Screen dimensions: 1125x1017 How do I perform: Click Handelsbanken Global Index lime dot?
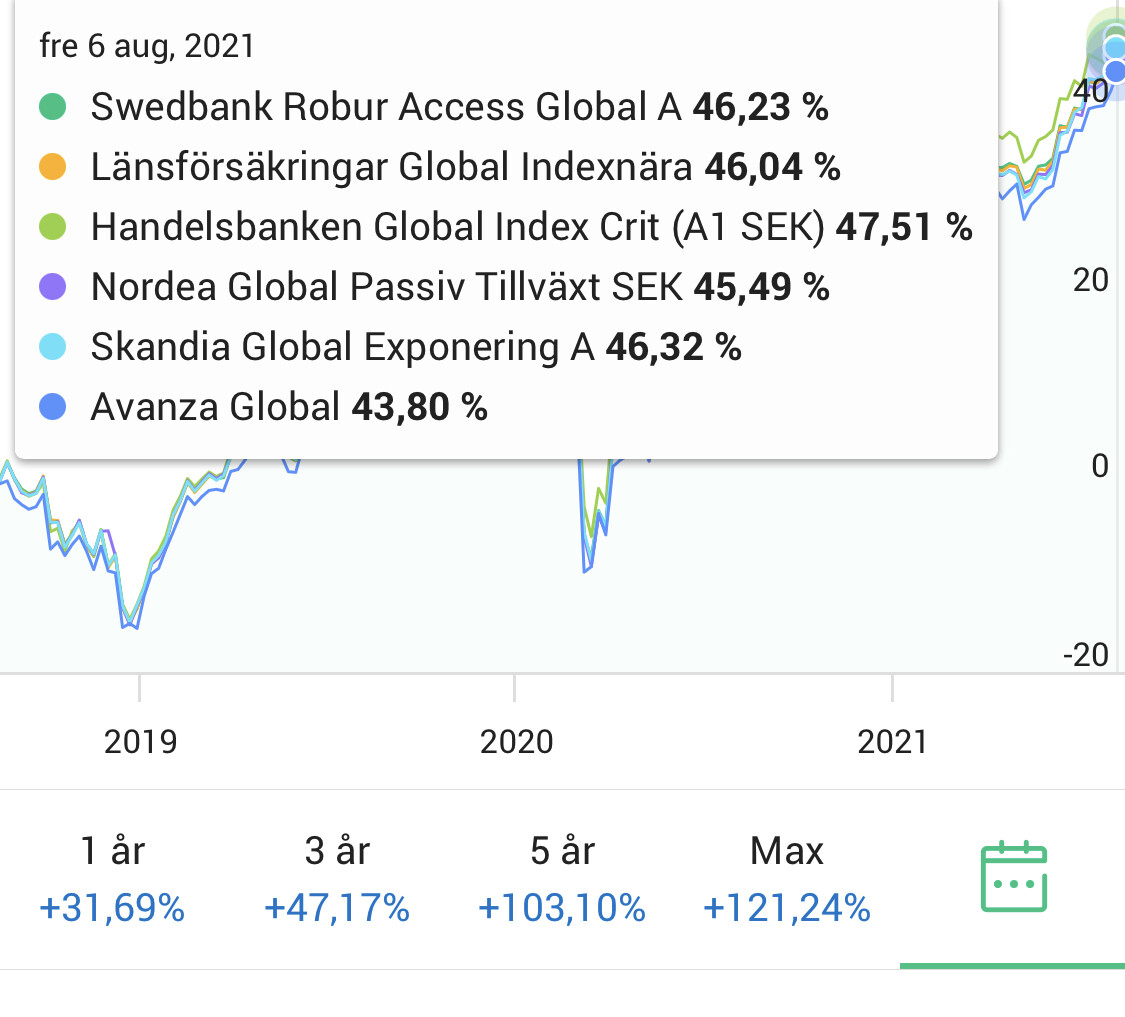[53, 227]
